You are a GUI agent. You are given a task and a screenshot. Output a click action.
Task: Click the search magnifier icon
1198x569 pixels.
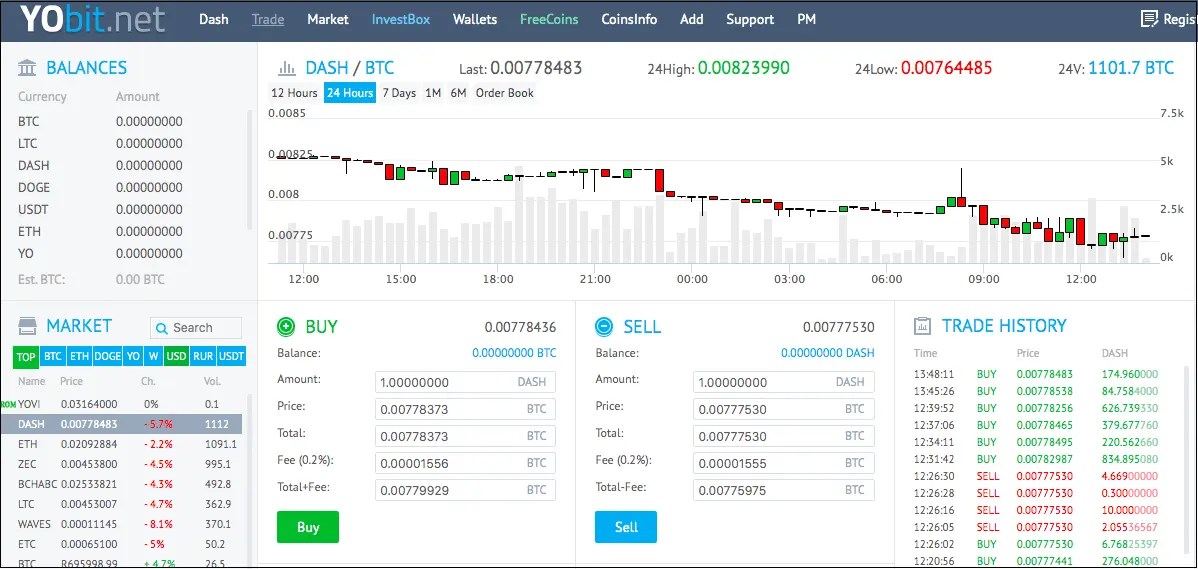tap(161, 328)
